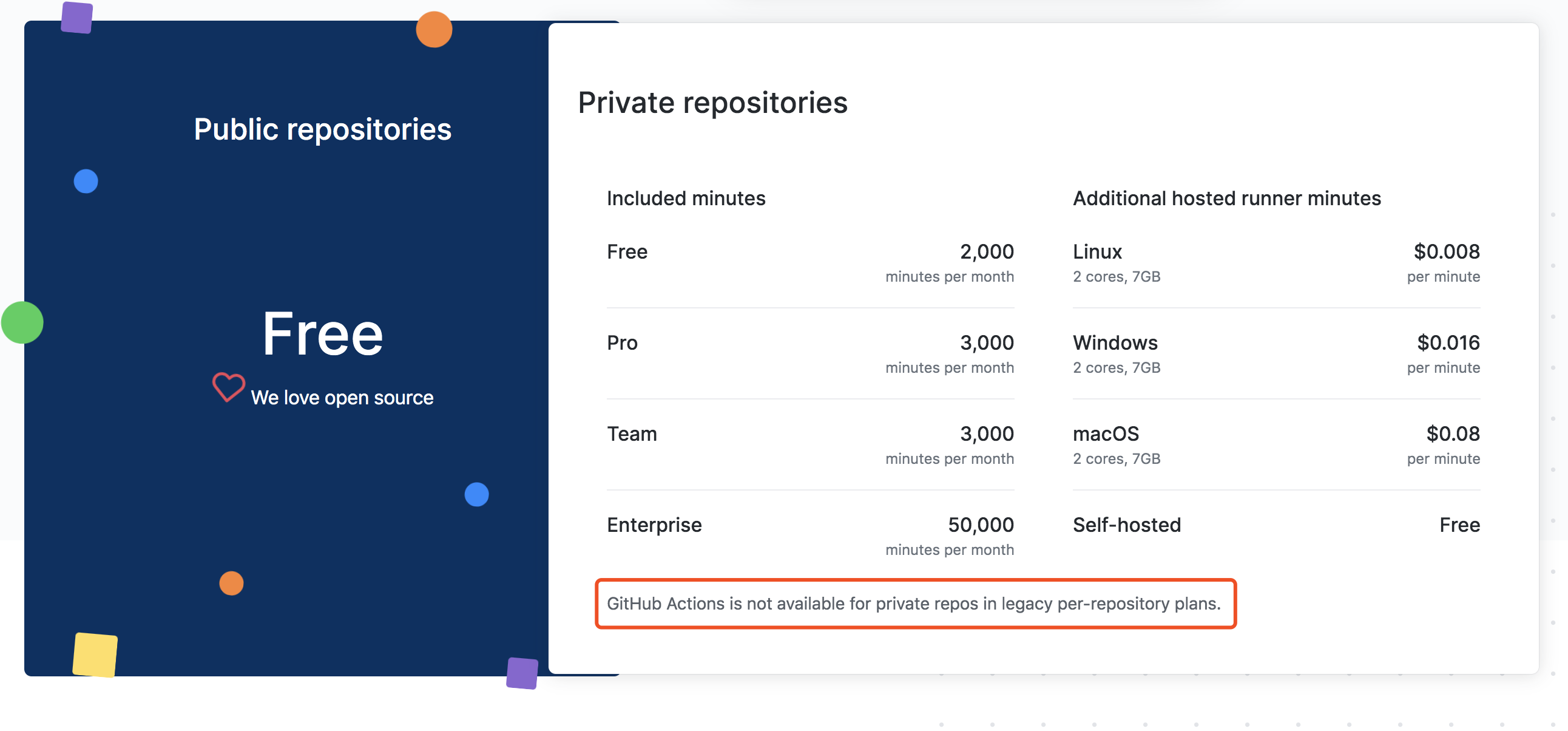Click the top orange circle decoration
1568x731 pixels.
tap(434, 29)
